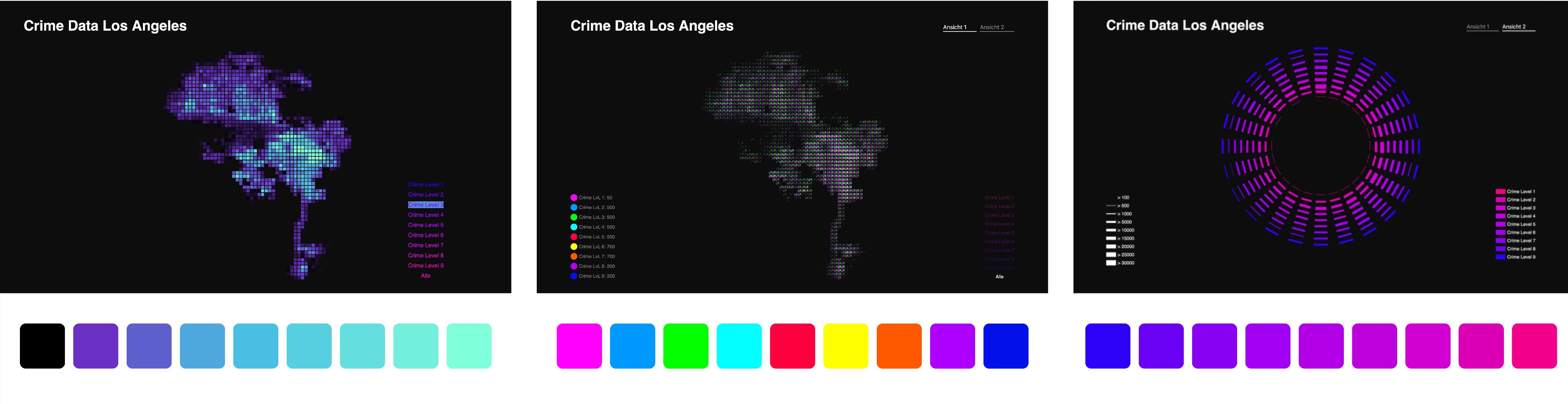Toggle 'Alle' filter in the purple grid map
This screenshot has width=1568, height=404.
pos(426,275)
